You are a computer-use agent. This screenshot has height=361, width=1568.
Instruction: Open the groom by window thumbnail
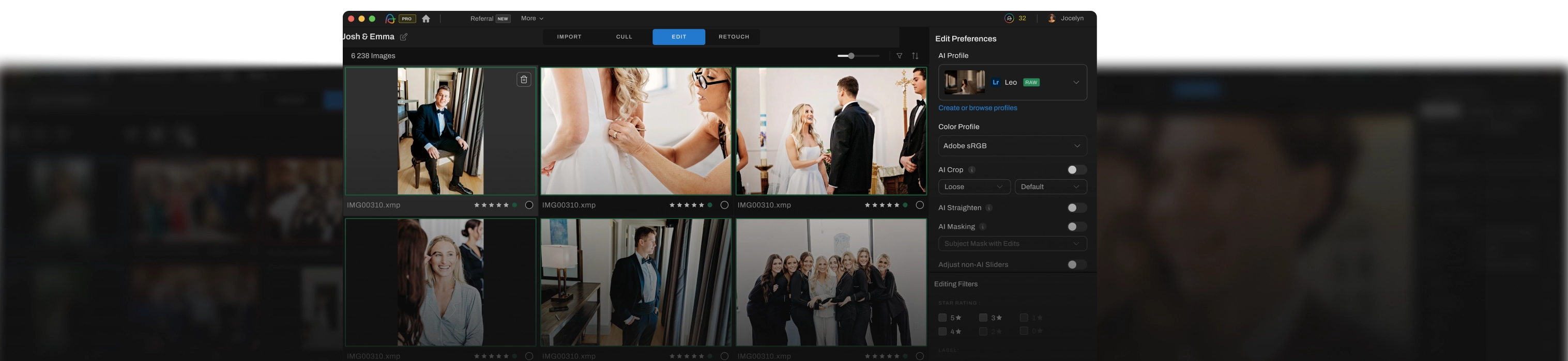[x=635, y=282]
